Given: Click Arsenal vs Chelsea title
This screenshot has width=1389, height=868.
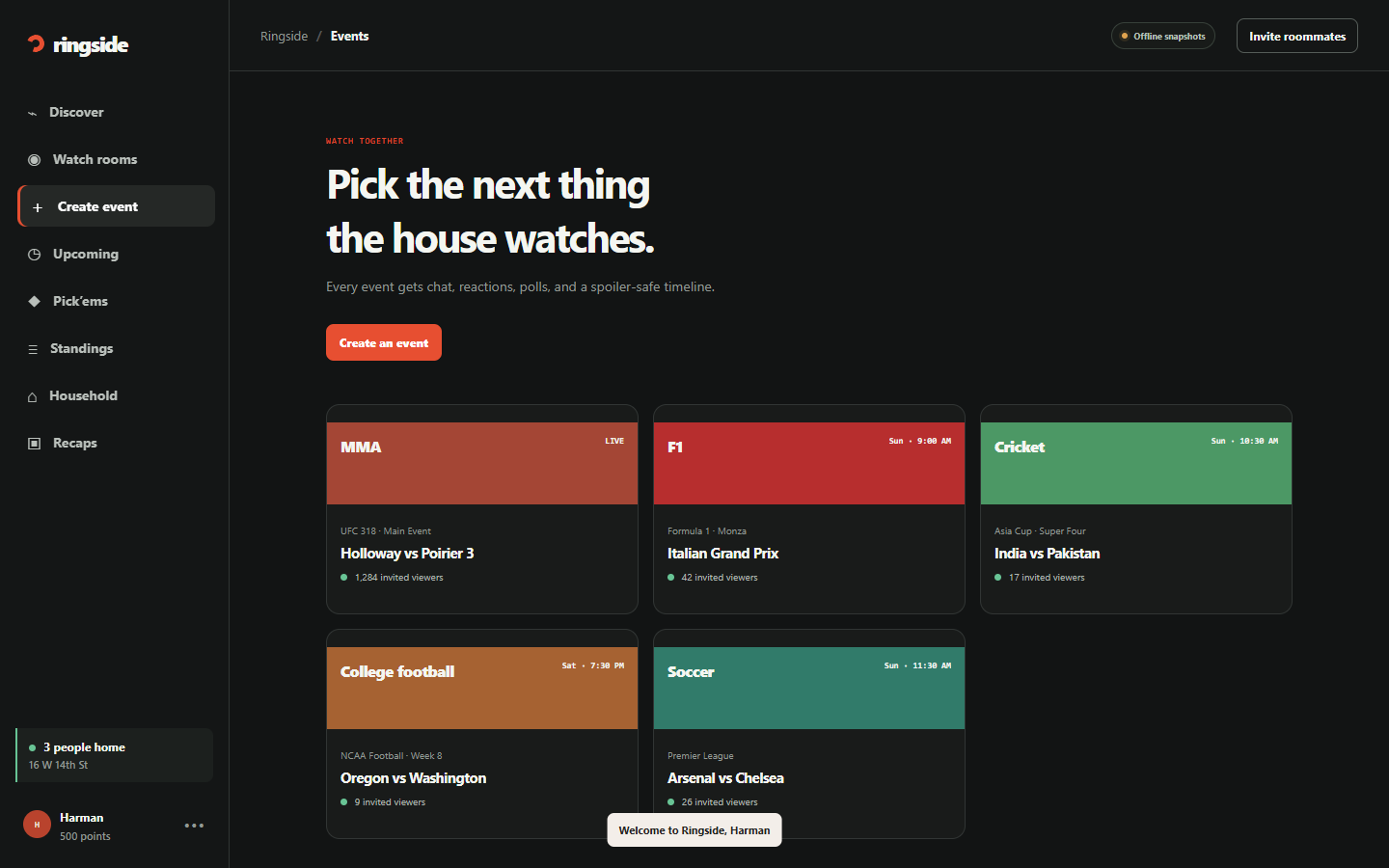Looking at the screenshot, I should 725,778.
